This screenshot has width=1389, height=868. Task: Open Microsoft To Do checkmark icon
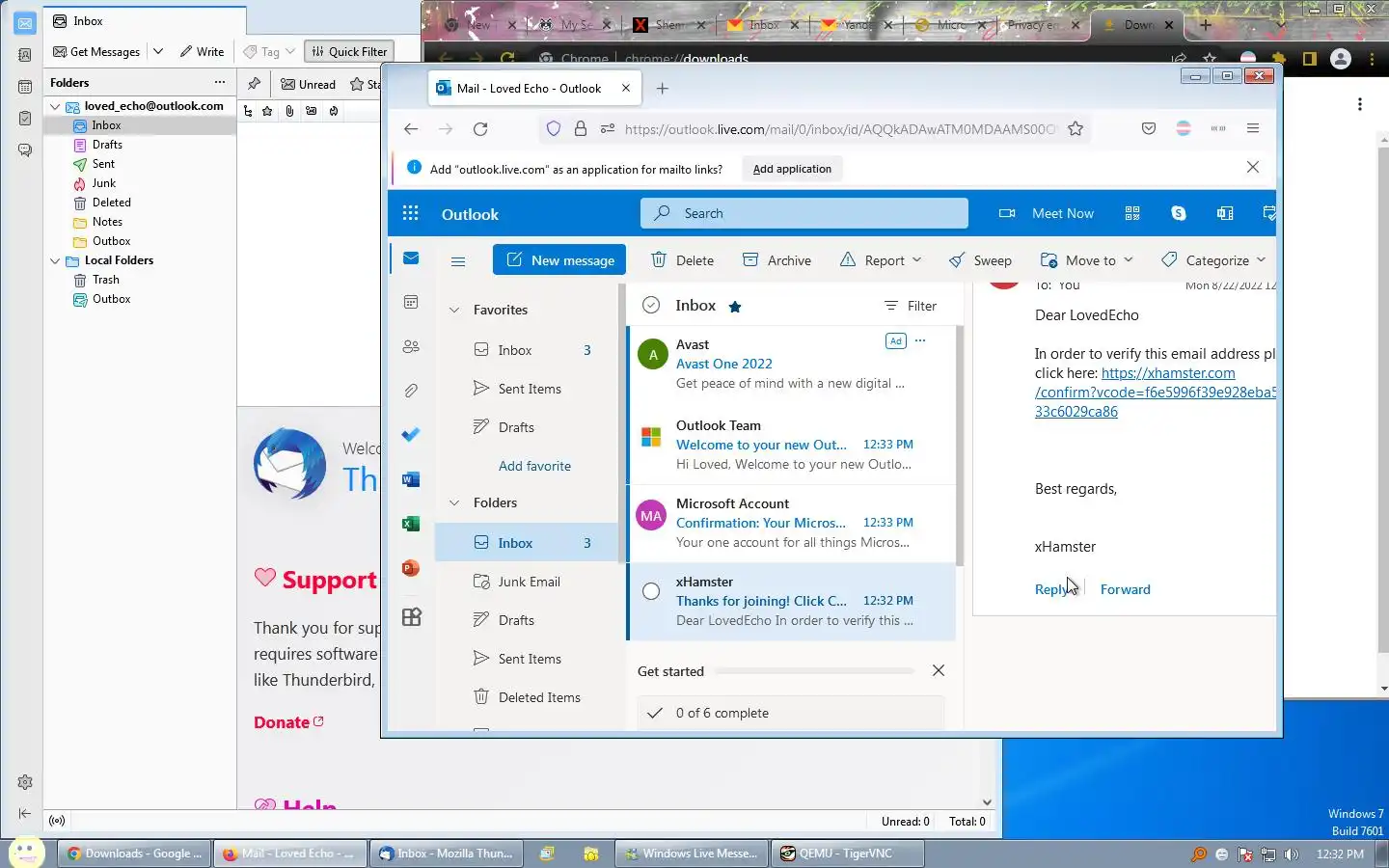(x=411, y=435)
